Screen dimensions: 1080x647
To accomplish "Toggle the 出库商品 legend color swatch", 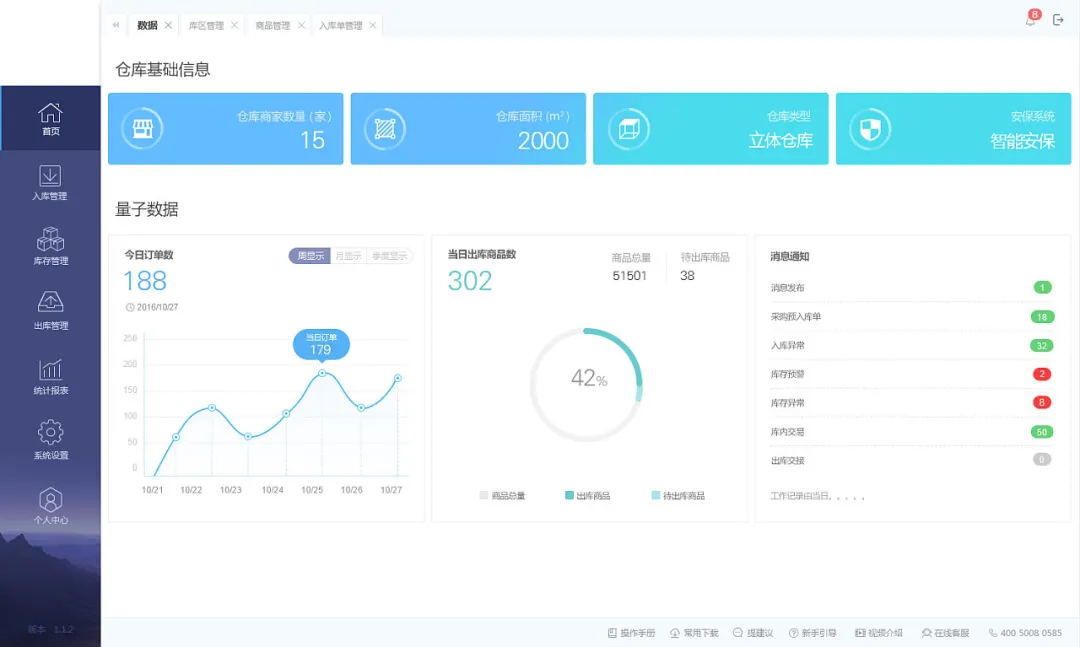I will (x=569, y=495).
